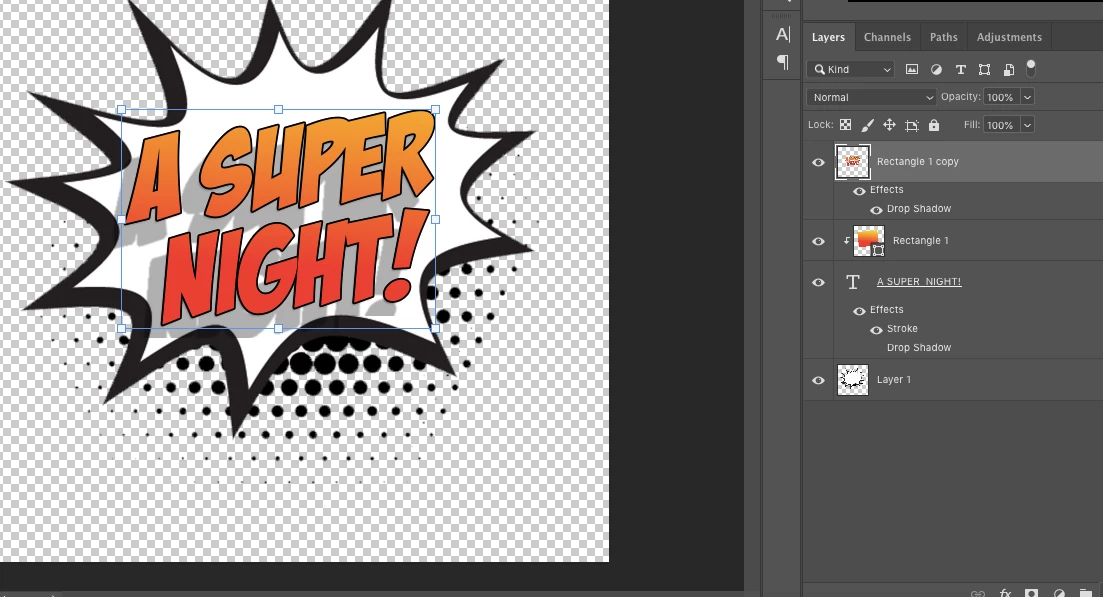Lock layer position
The height and width of the screenshot is (597, 1103).
pyautogui.click(x=889, y=124)
